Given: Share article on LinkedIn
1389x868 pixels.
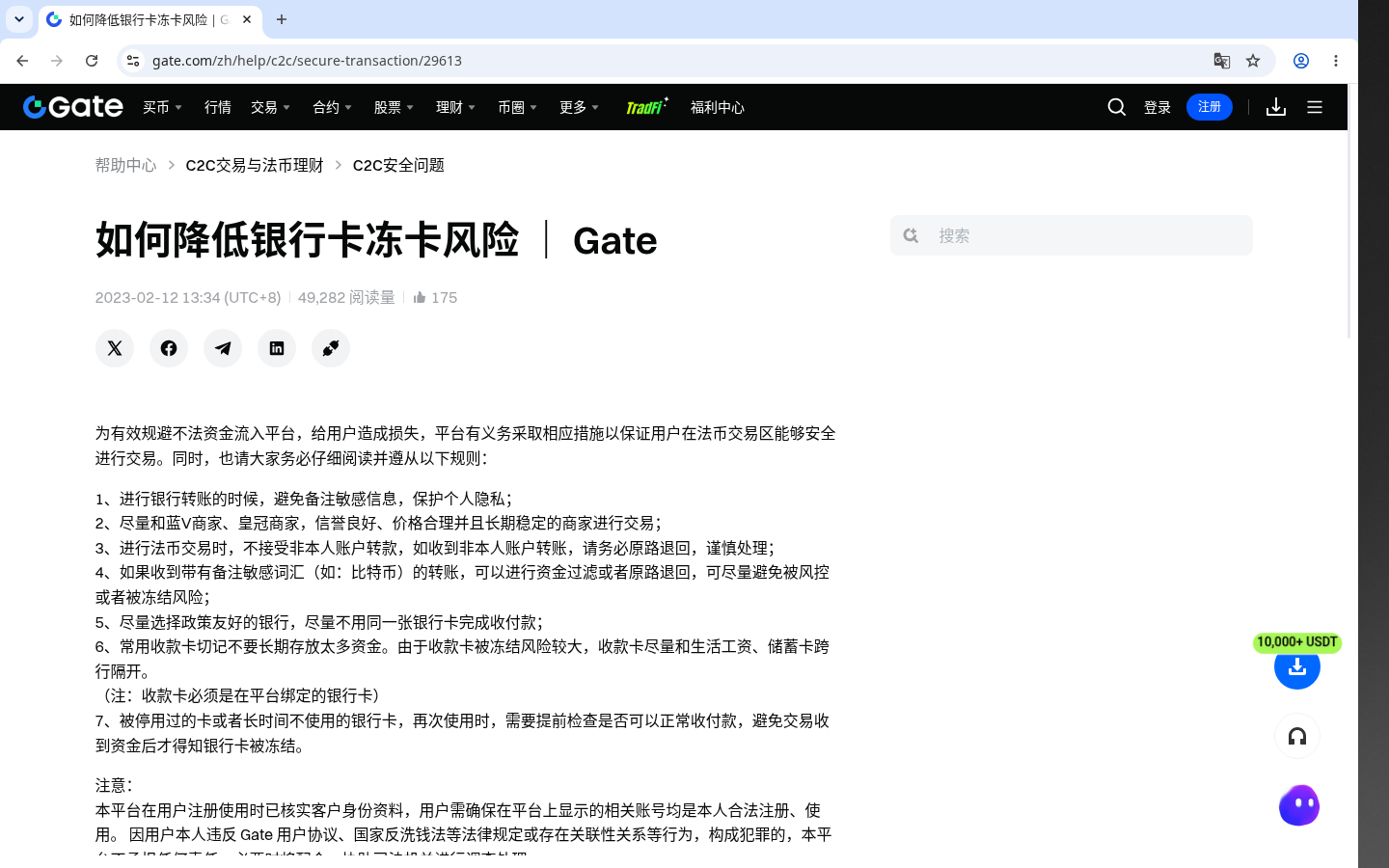Looking at the screenshot, I should tap(277, 348).
